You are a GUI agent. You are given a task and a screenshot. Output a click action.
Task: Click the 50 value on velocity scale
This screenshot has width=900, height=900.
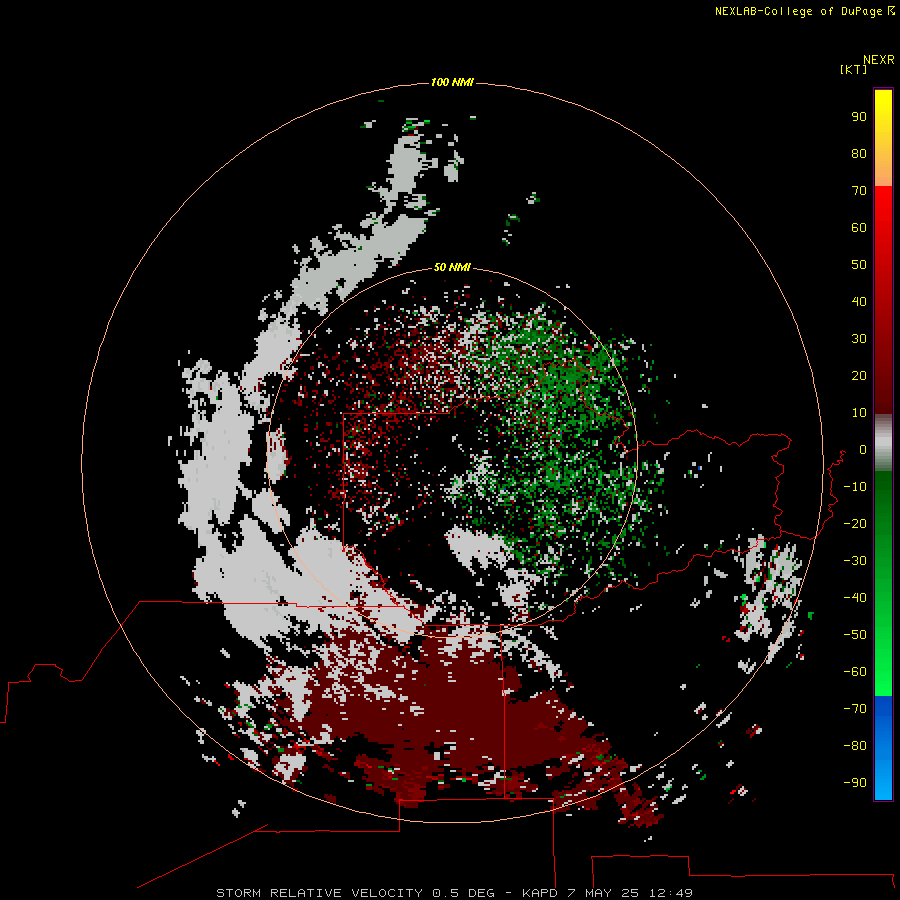coord(859,265)
